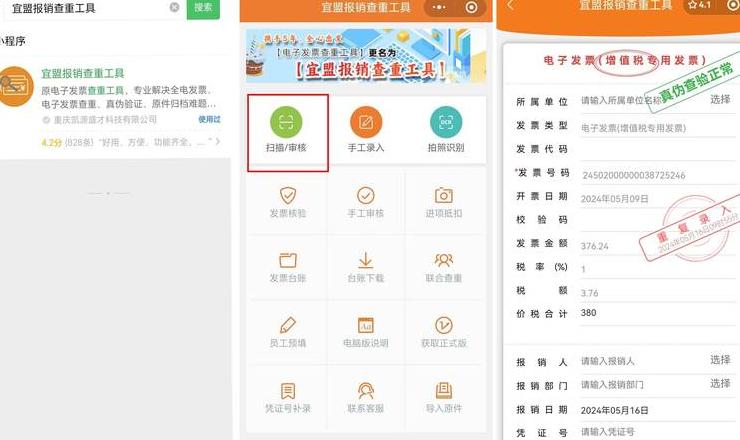This screenshot has height=440, width=740.
Task: Close the mini program via circle icon
Action: tap(471, 7)
